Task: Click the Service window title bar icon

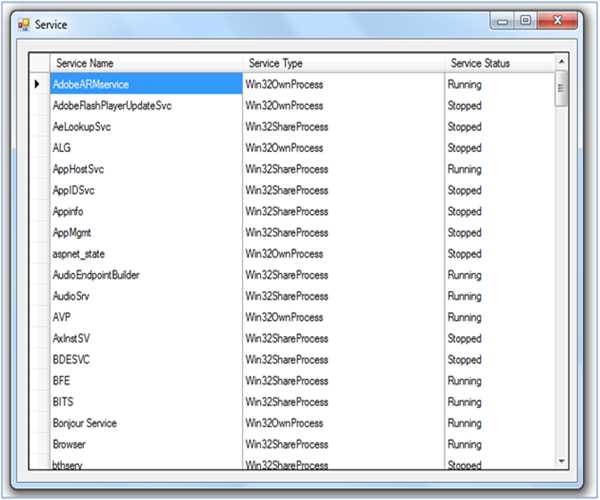Action: tap(24, 23)
